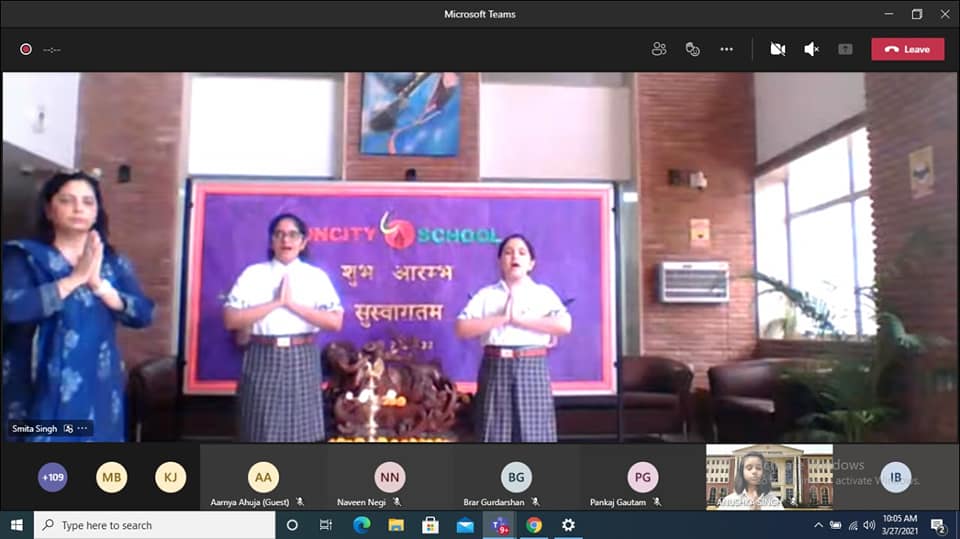Open Microsoft Store from taskbar
The height and width of the screenshot is (539, 960).
(430, 525)
